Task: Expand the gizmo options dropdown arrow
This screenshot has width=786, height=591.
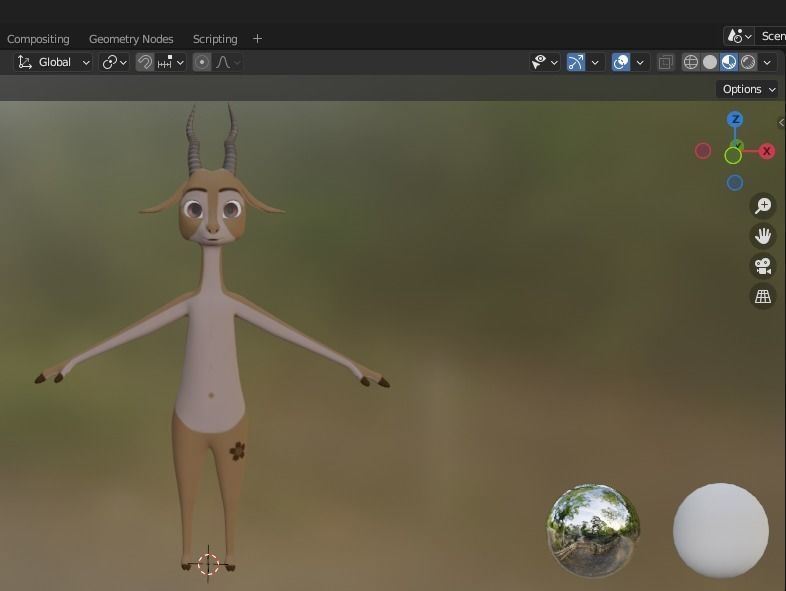Action: click(595, 62)
